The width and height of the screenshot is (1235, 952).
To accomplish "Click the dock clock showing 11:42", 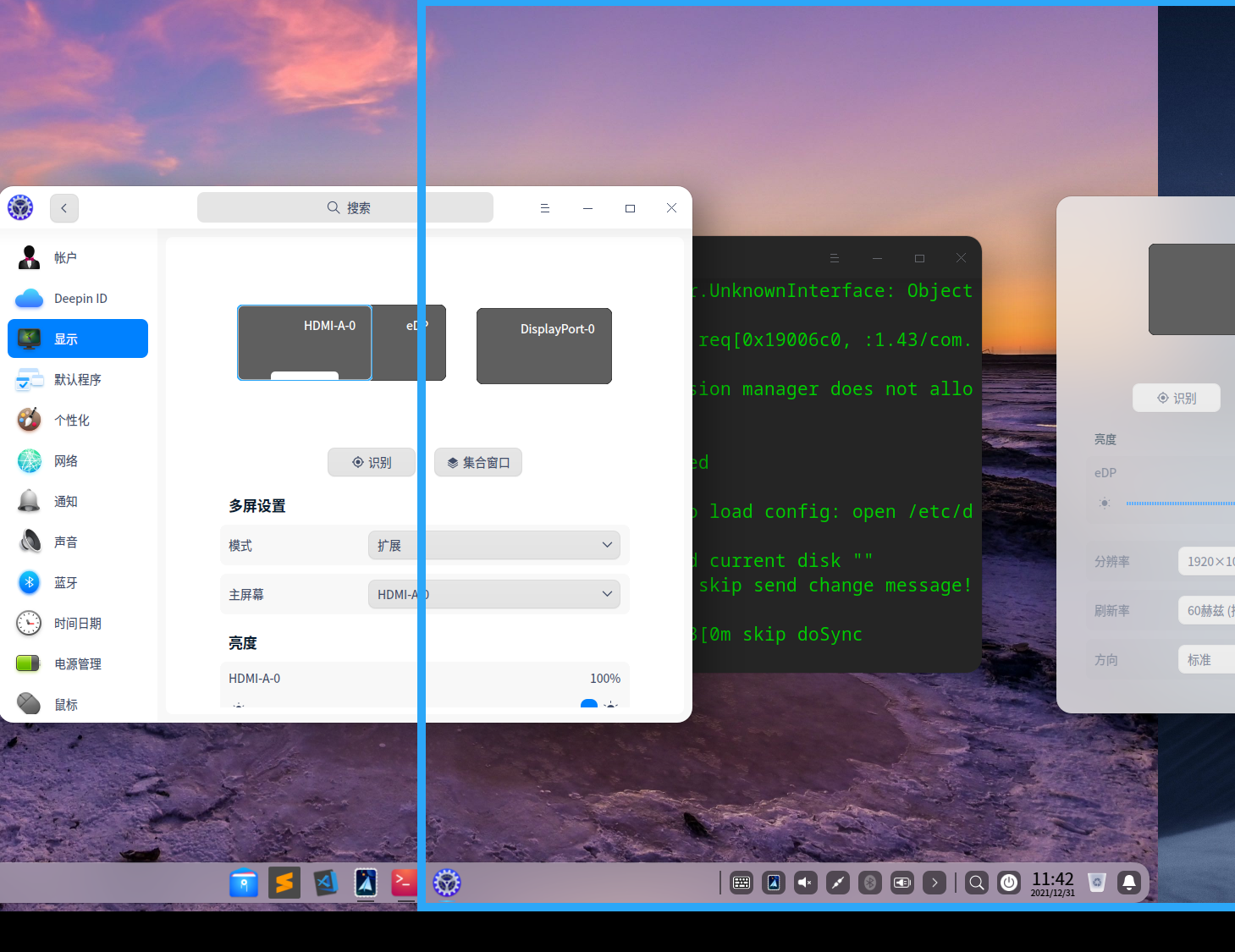I will [x=1053, y=883].
